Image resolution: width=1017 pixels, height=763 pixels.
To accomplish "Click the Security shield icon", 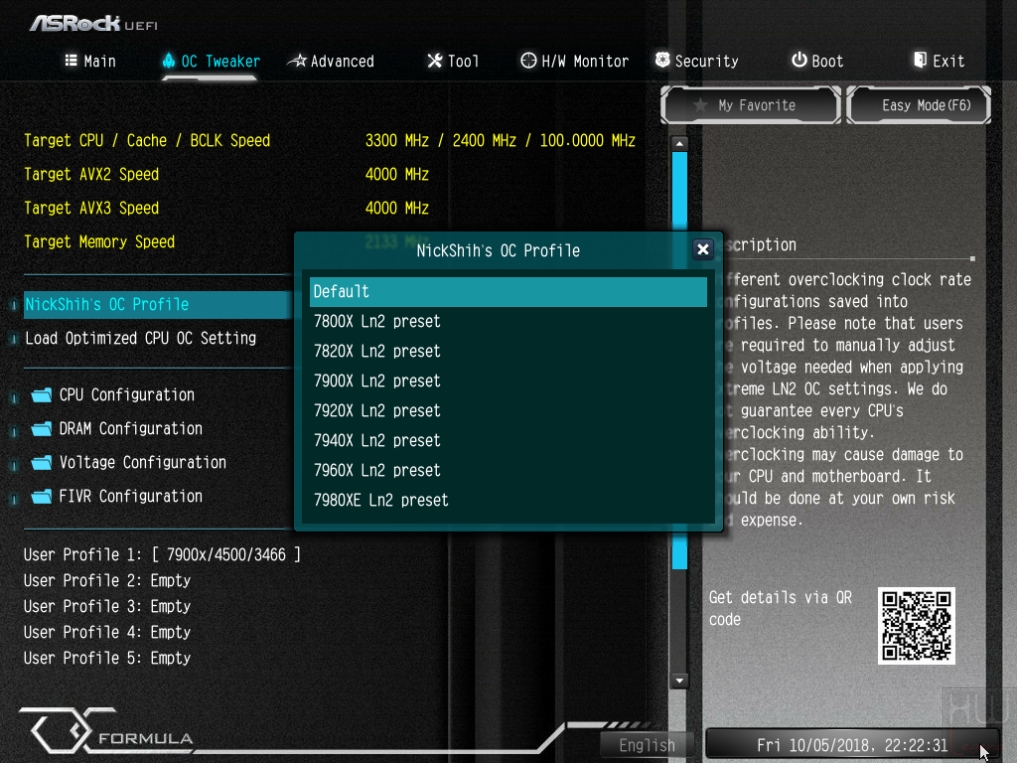I will tap(662, 60).
